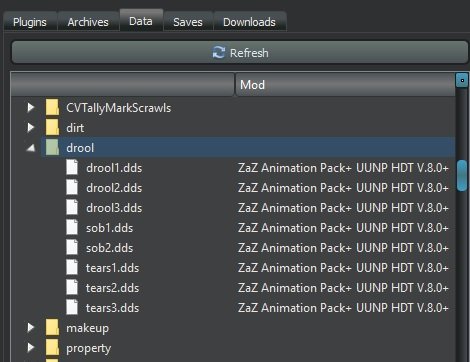The height and width of the screenshot is (362, 470).
Task: Switch to the Plugins tab
Action: (30, 22)
